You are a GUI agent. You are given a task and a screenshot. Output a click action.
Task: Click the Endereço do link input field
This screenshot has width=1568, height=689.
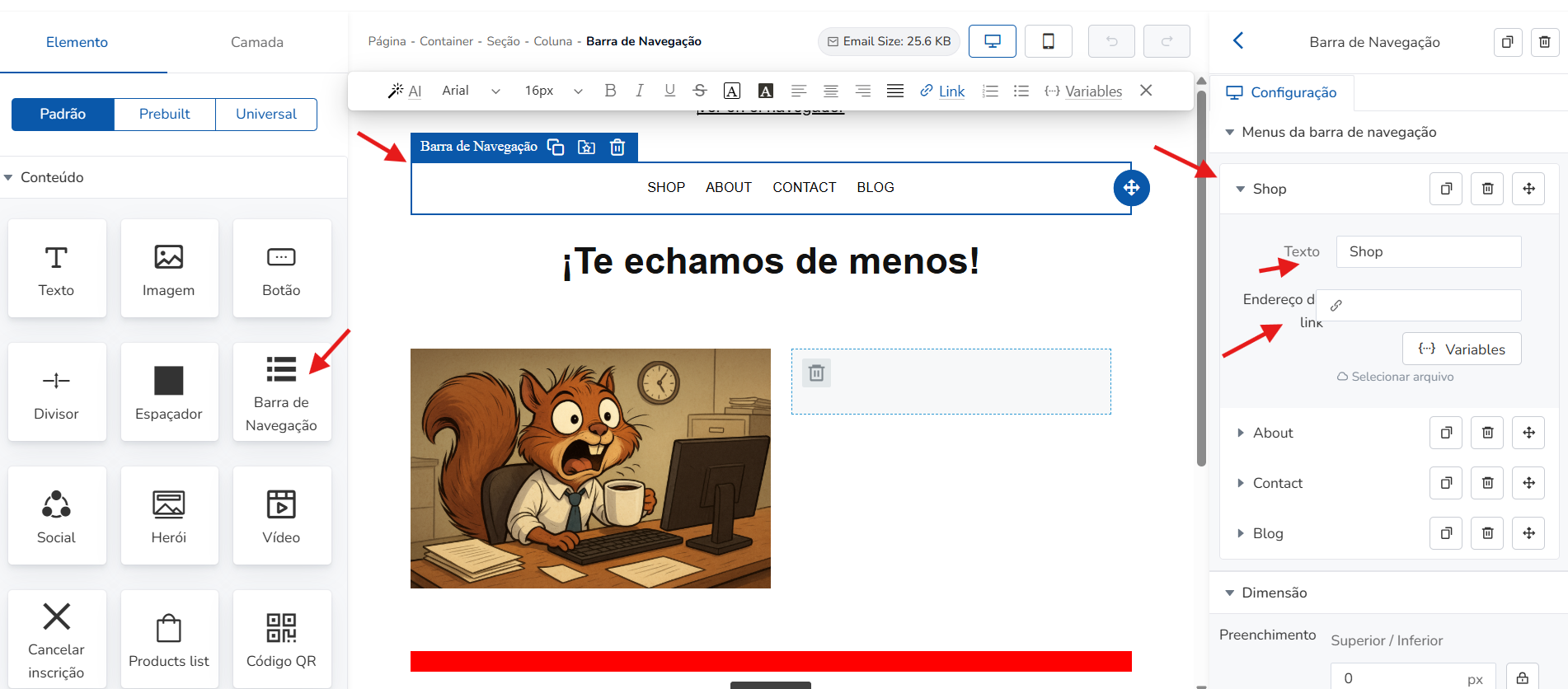[x=1419, y=305]
